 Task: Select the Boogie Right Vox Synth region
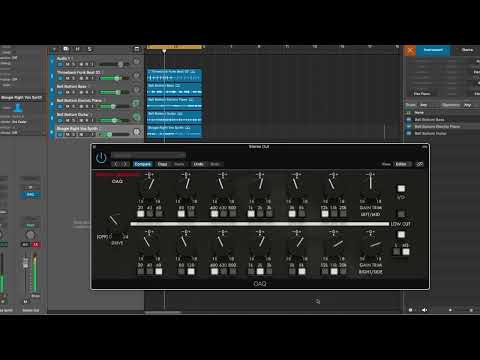tap(174, 131)
